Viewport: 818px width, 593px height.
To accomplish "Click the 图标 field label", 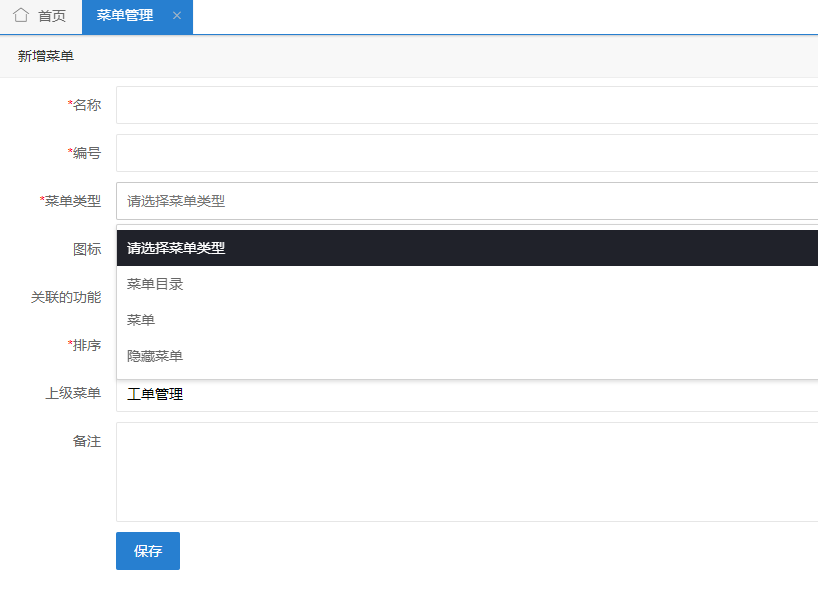I will pos(87,249).
